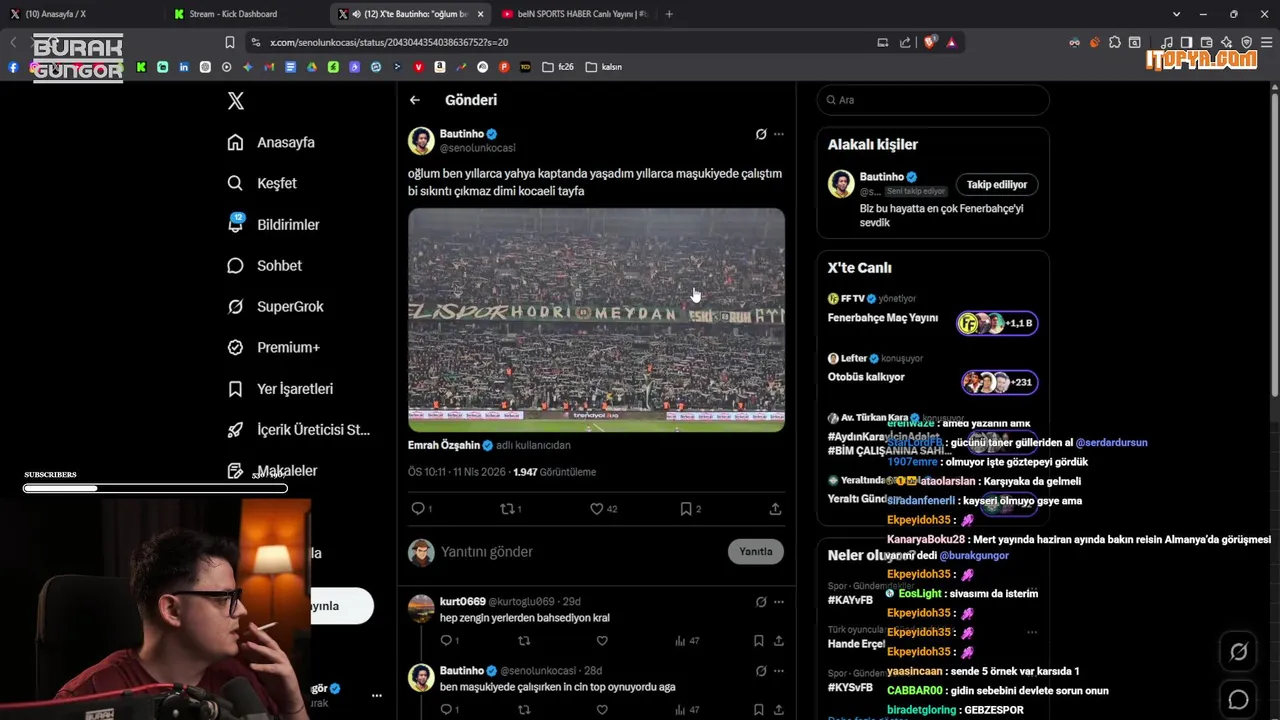Share kurt0669's comment
Image resolution: width=1280 pixels, height=720 pixels.
tap(778, 641)
